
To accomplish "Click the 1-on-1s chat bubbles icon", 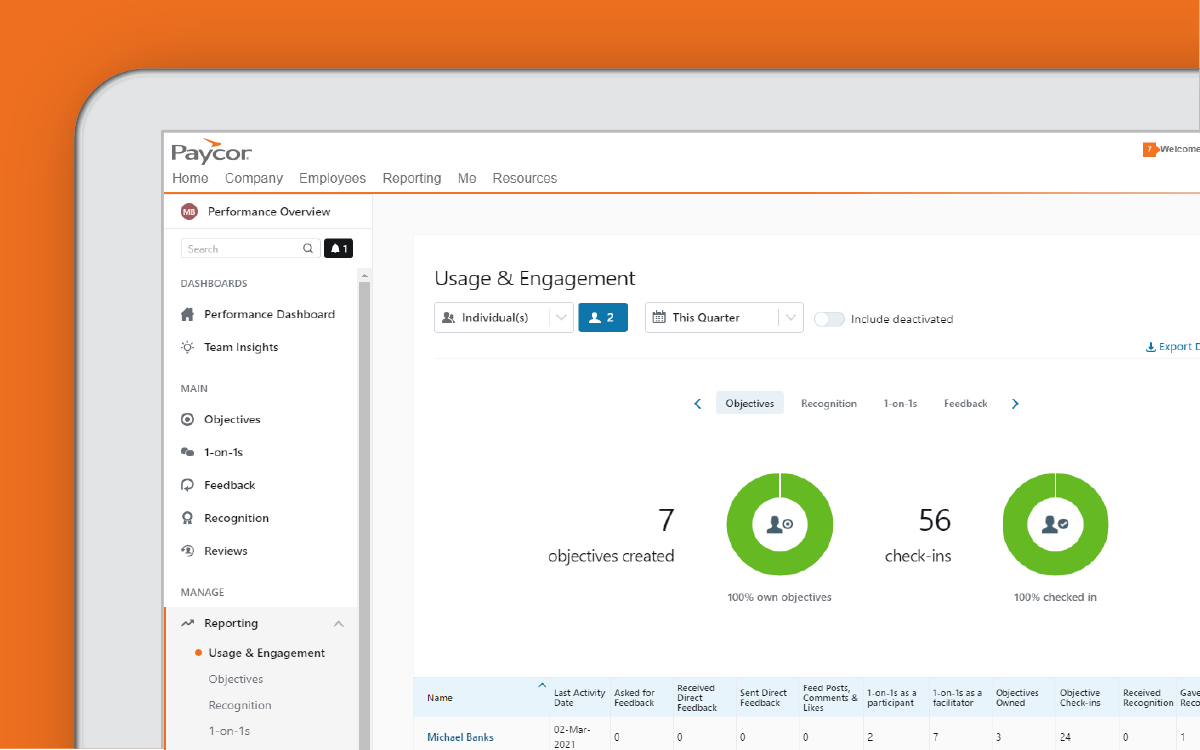I will [x=187, y=452].
